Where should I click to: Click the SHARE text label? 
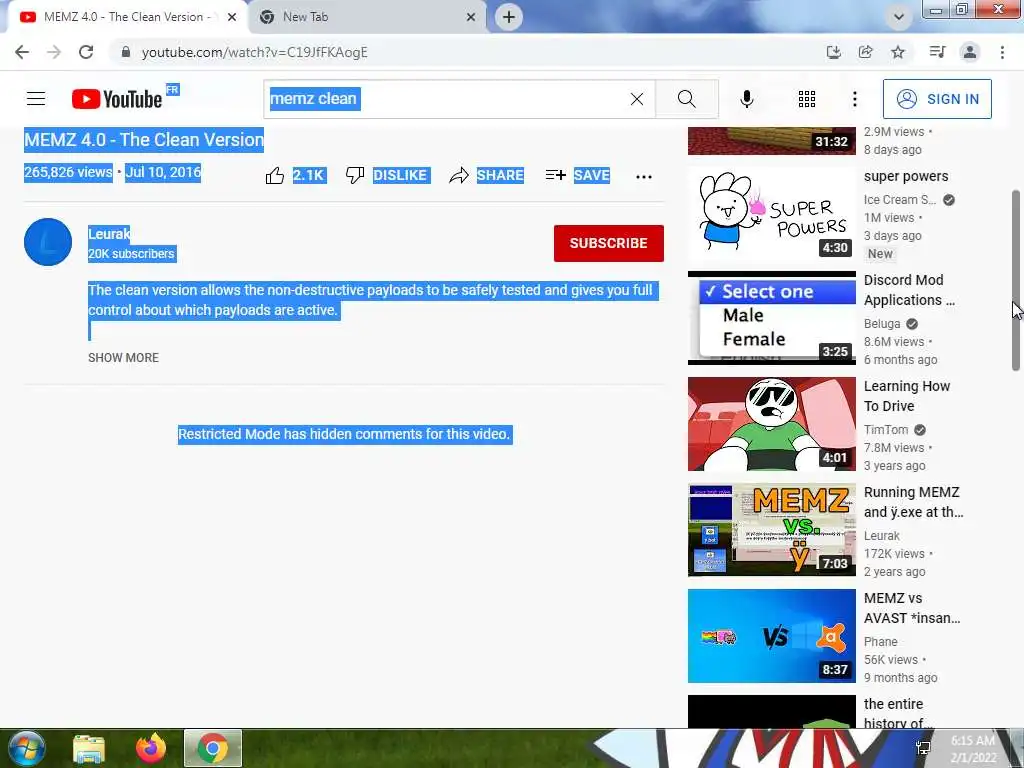500,175
